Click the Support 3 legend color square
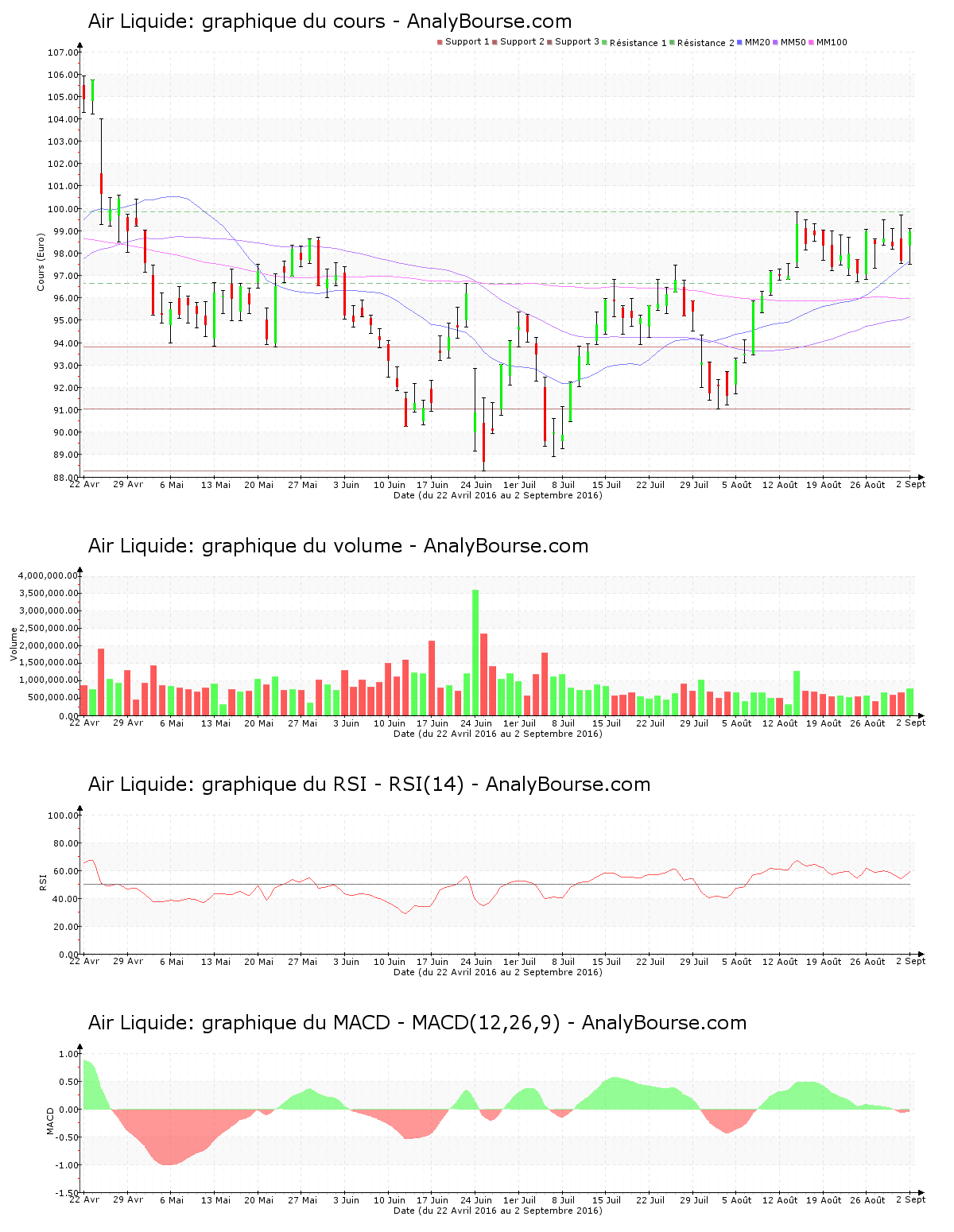 point(549,42)
